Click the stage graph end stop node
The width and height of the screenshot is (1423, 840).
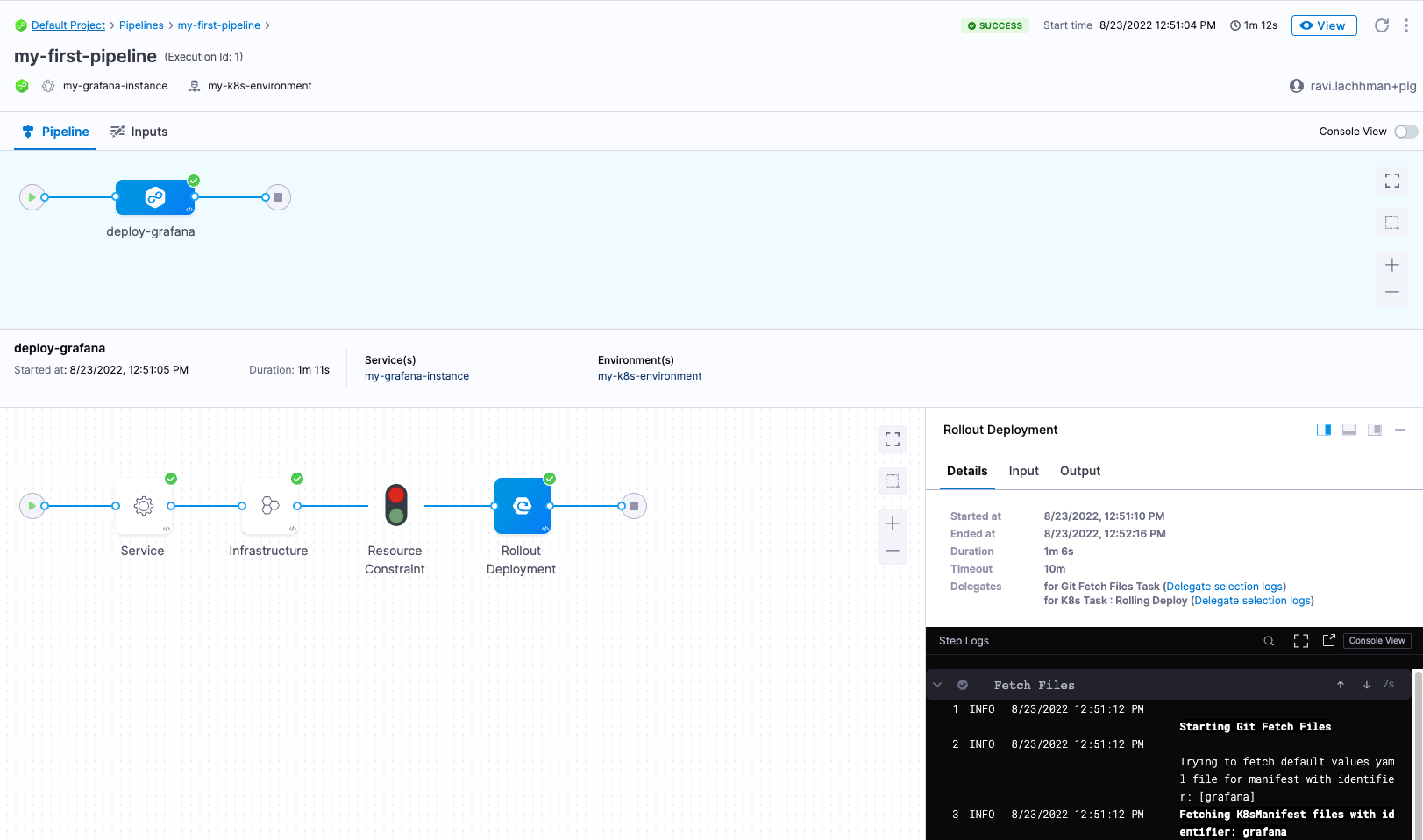[634, 506]
